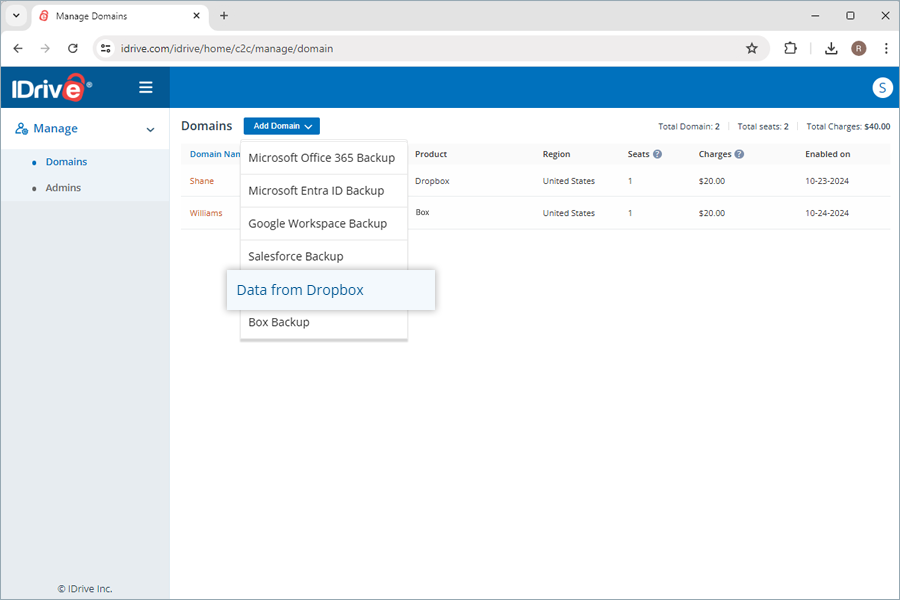Screen dimensions: 900x600
Task: Toggle the hamburger sidebar menu
Action: [146, 87]
